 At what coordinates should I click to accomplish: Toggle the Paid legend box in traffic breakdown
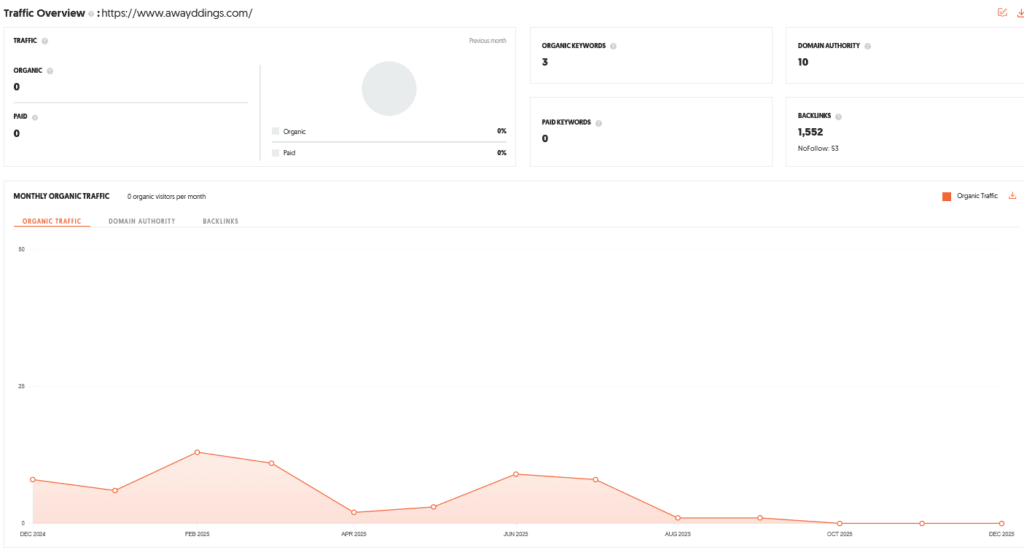276,153
